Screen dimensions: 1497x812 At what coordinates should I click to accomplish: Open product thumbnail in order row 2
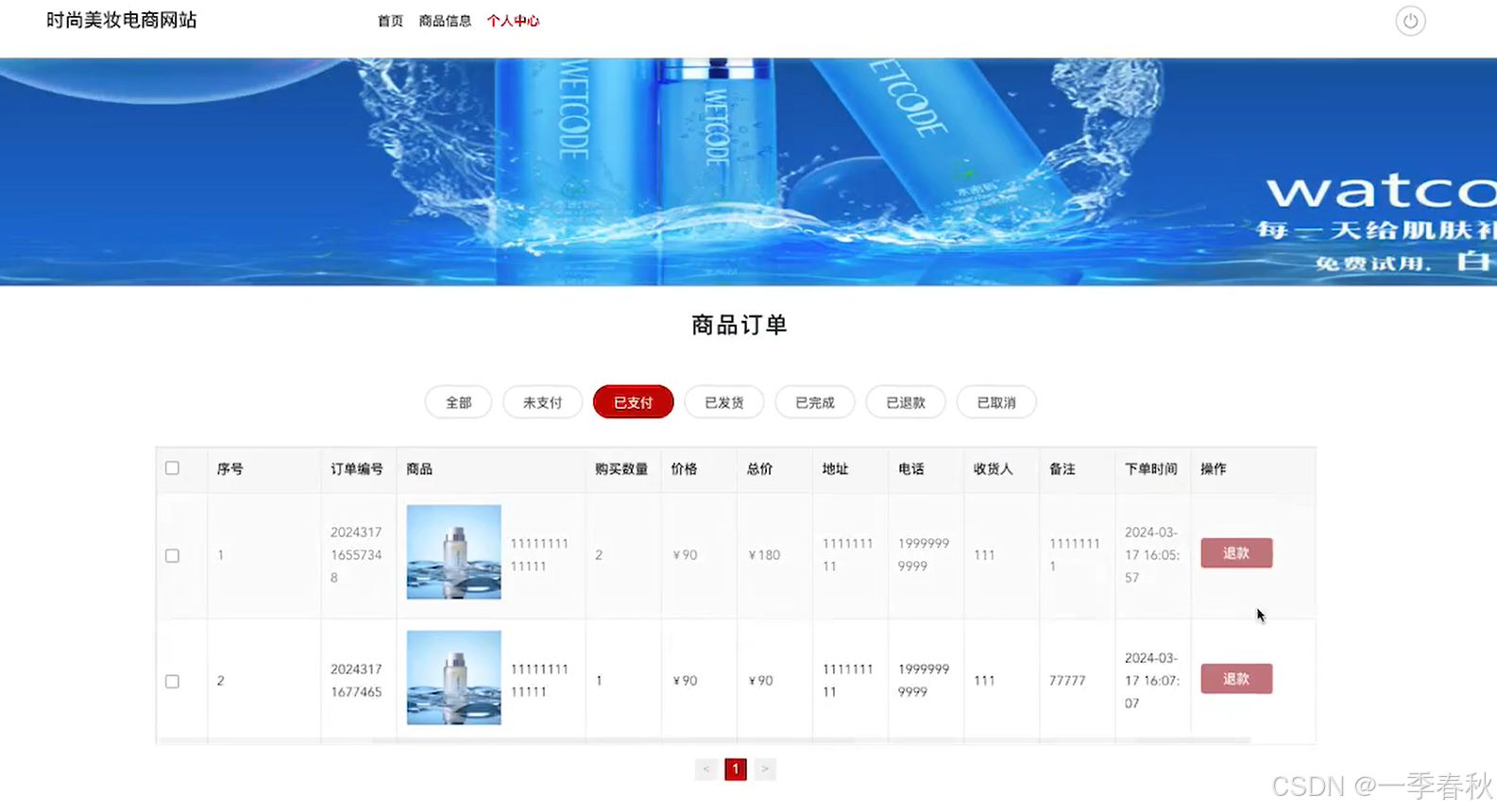coord(453,678)
